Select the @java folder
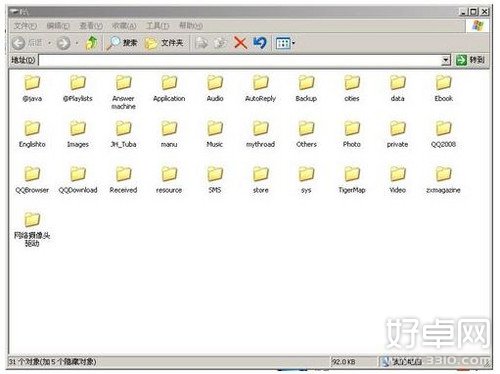500x374 pixels. 32,88
